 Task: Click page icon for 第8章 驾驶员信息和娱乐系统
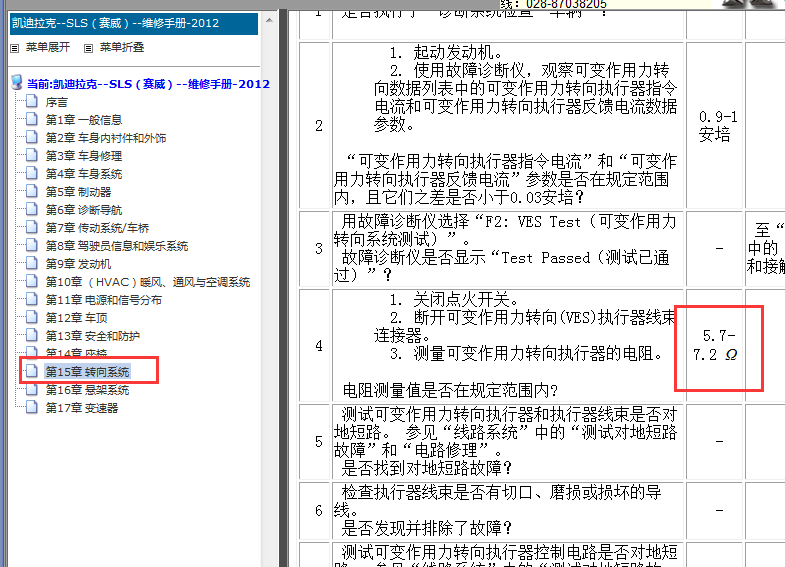point(32,246)
